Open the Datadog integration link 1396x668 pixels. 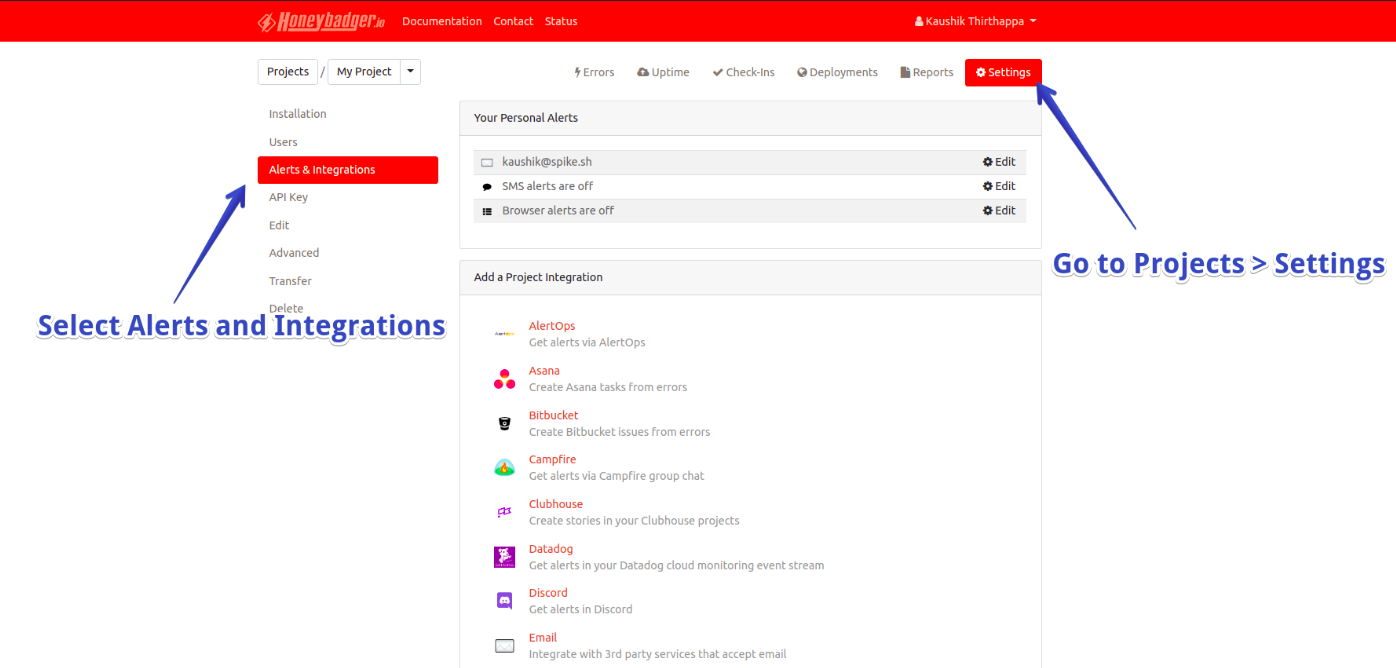click(x=551, y=549)
